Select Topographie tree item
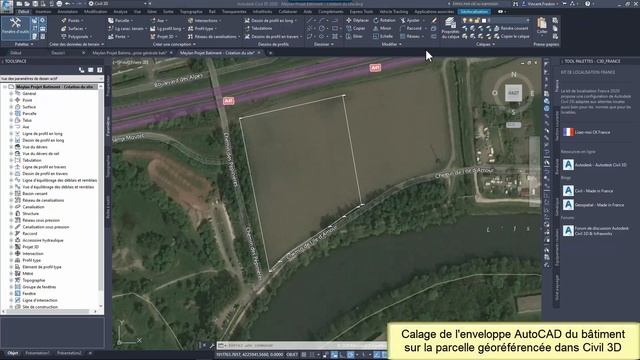640x360 pixels. tap(33, 280)
